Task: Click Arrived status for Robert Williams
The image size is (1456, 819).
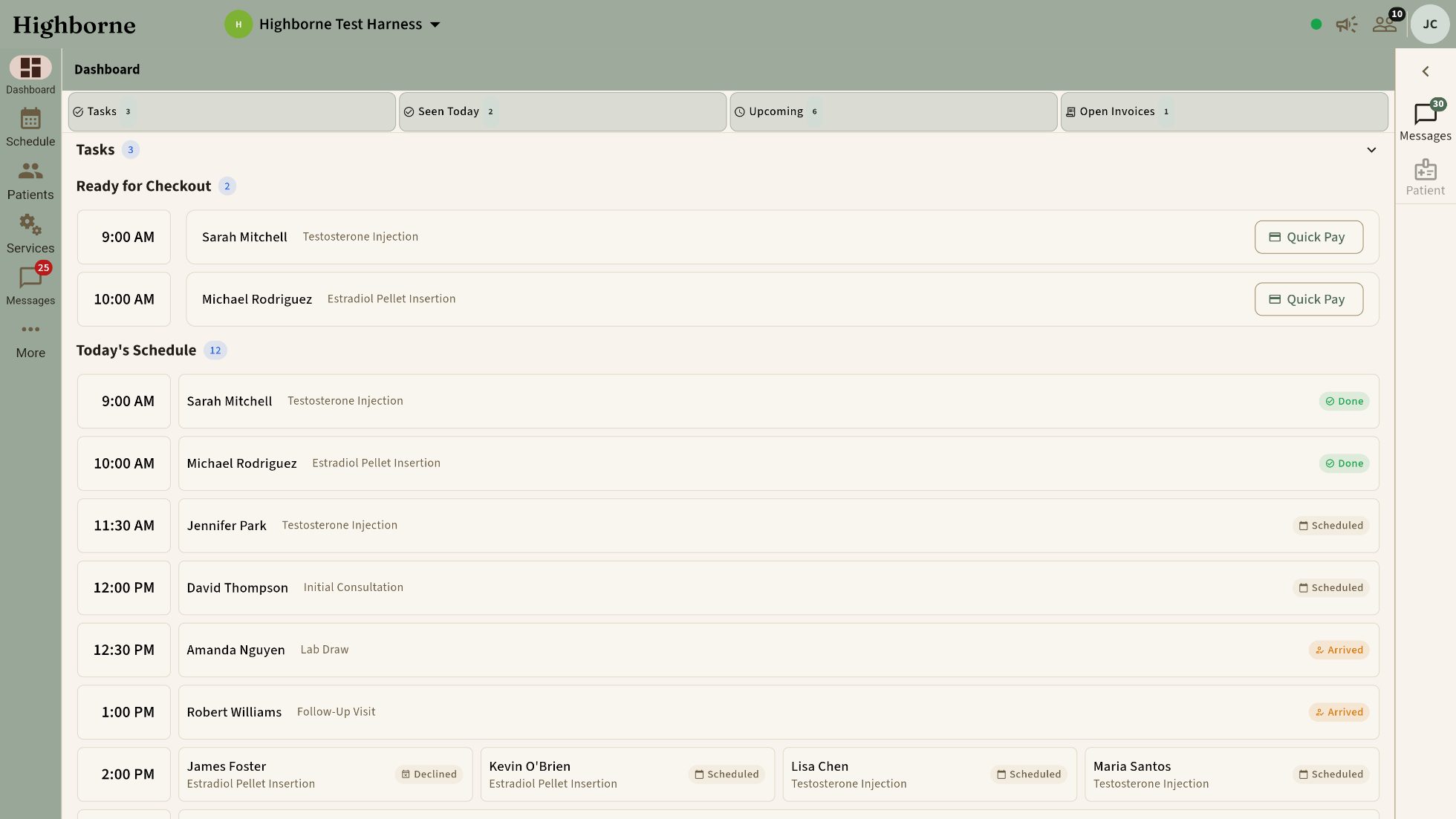Action: point(1339,712)
